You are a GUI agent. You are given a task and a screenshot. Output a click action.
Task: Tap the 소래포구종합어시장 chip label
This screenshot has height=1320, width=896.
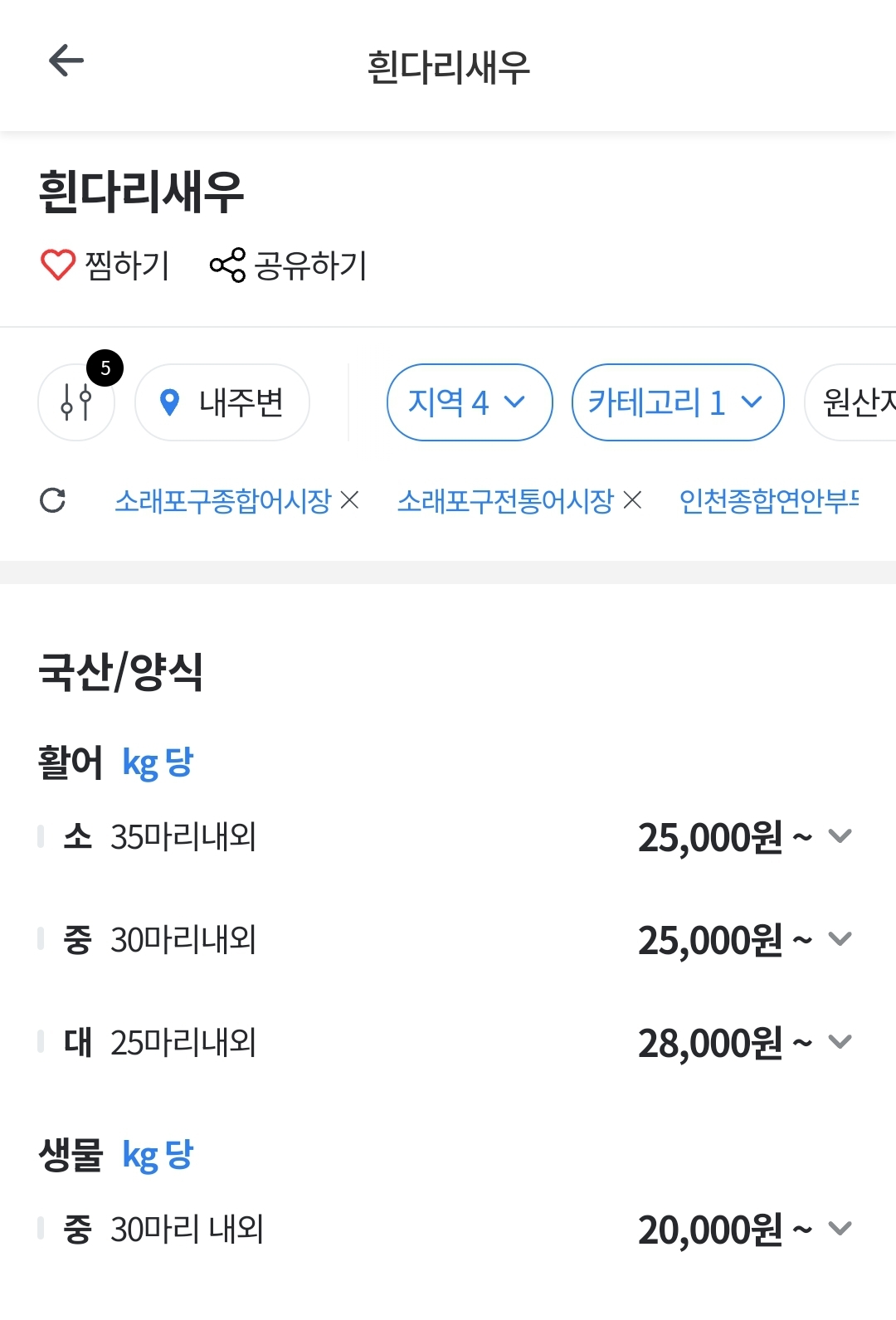coord(223,500)
